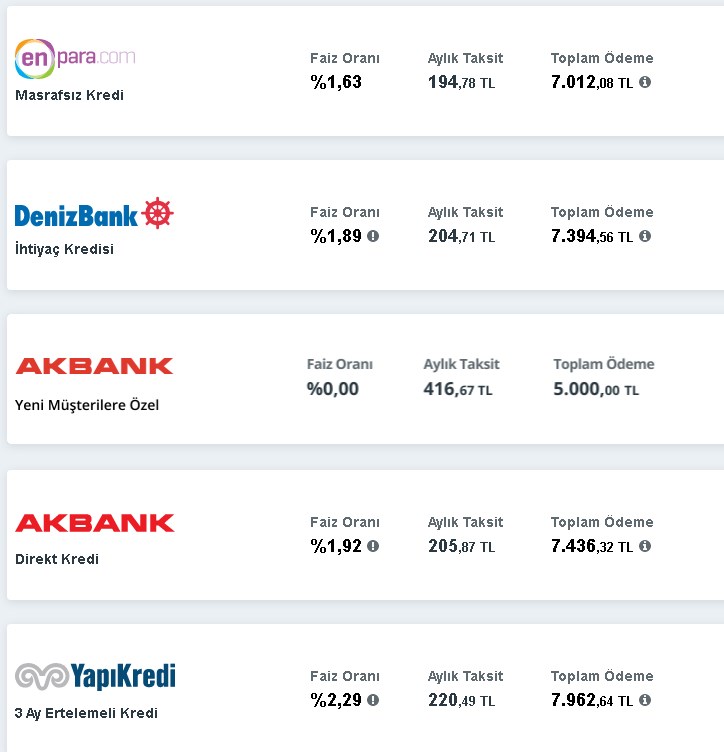Open info icon beside DenizBank %1,89 rate
The height and width of the screenshot is (752, 724).
pos(373,236)
